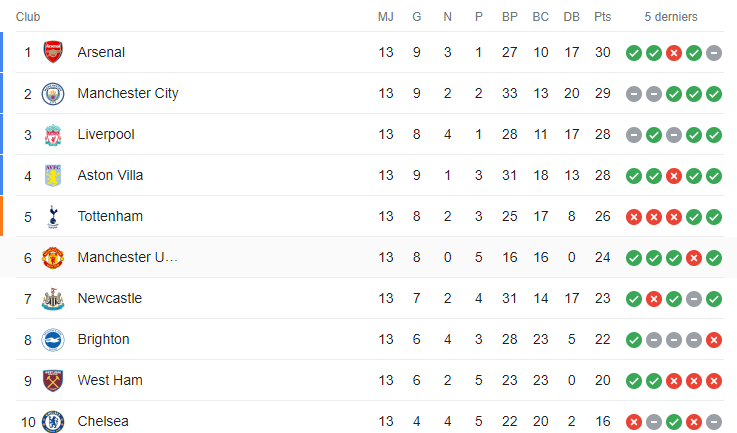Viewport: 737px width, 433px height.
Task: Click the Liverpool club crest
Action: (x=53, y=134)
